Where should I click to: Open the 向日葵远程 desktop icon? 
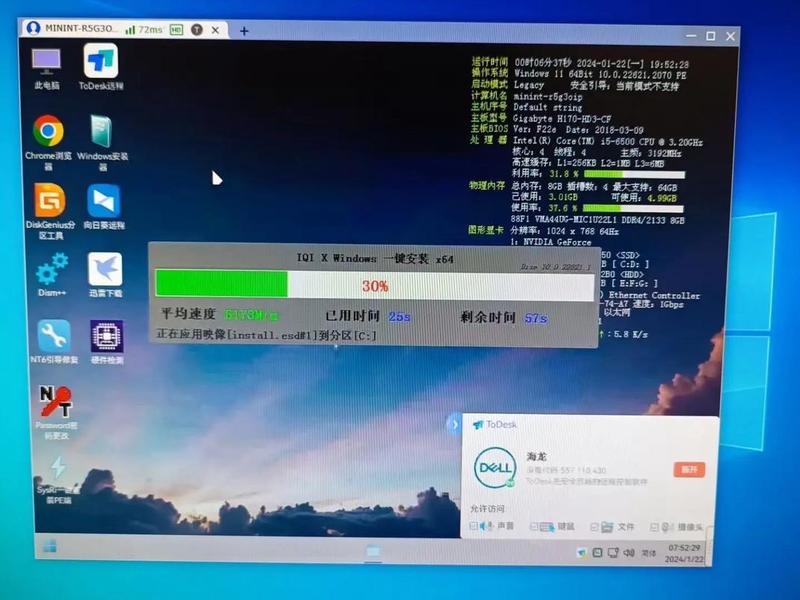point(104,207)
